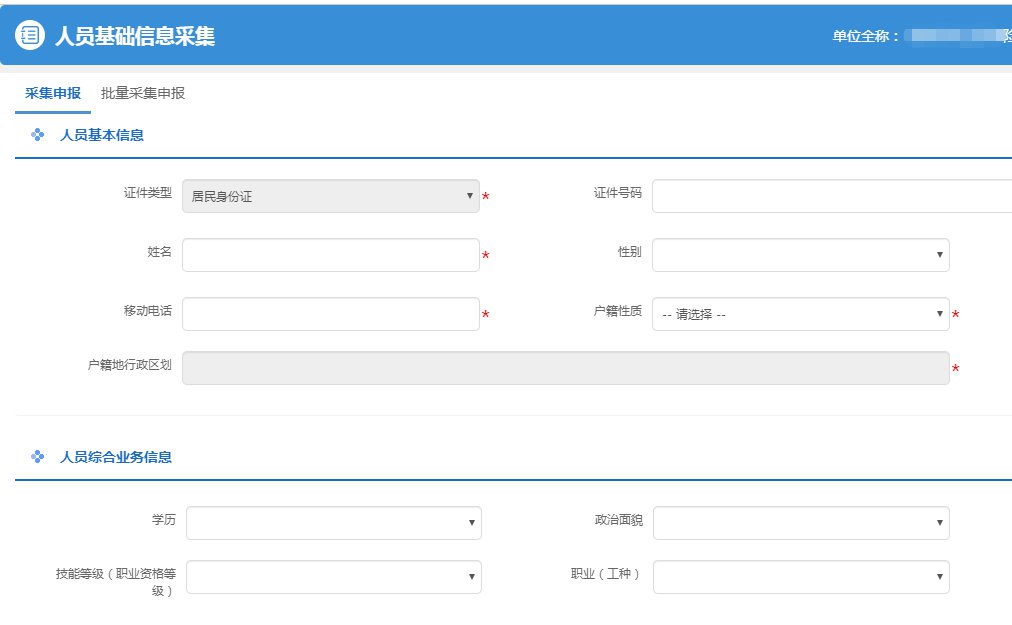
Task: Expand the 学历 dropdown list
Action: click(333, 523)
